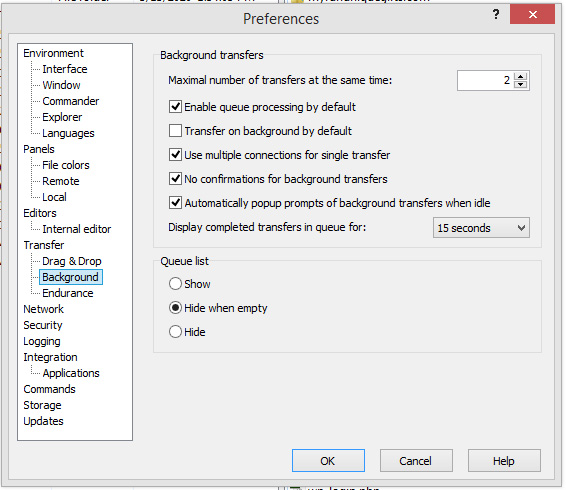Confirm settings with the OK button
The image size is (566, 490).
(x=328, y=461)
